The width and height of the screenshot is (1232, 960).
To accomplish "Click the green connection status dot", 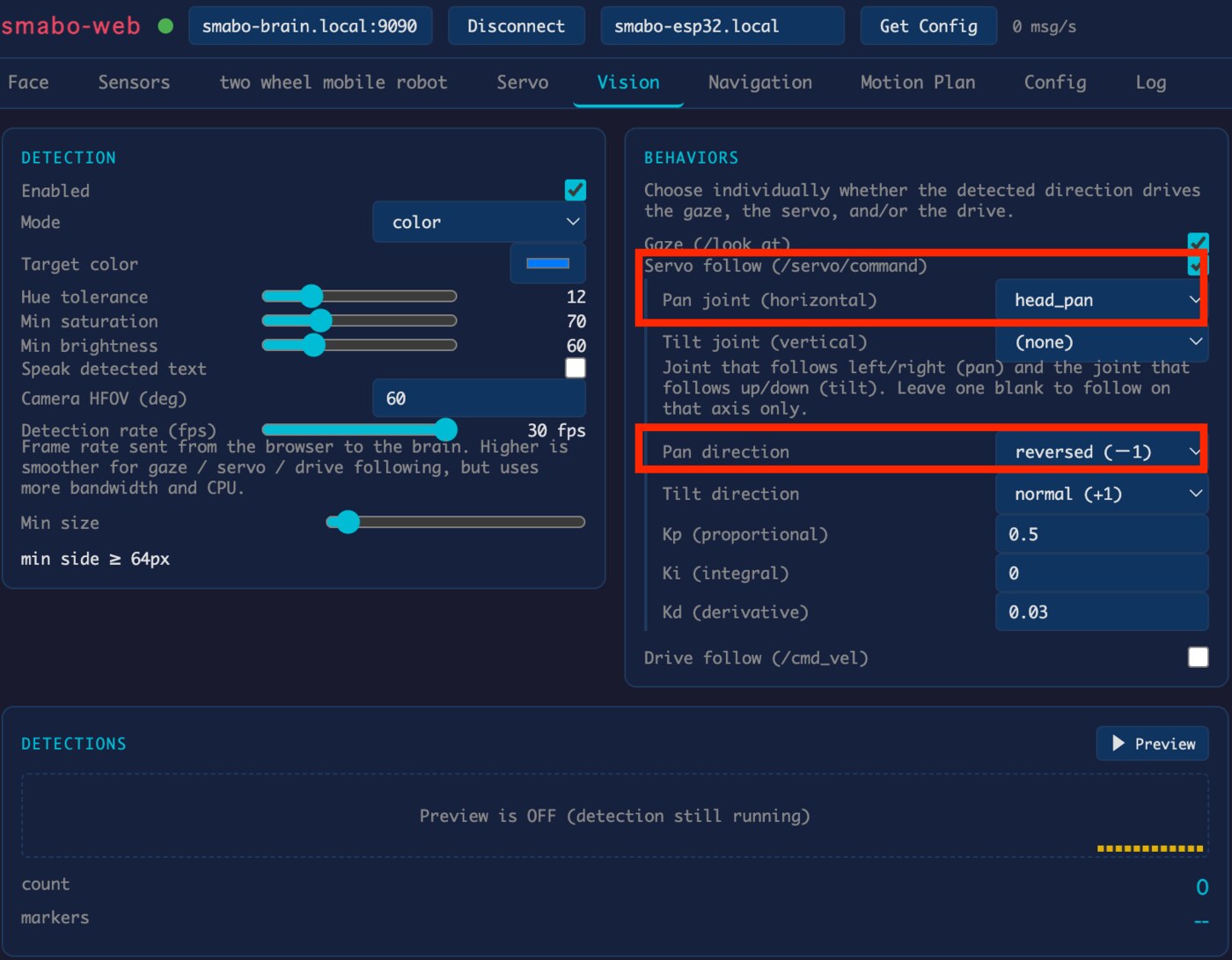I will click(x=165, y=26).
